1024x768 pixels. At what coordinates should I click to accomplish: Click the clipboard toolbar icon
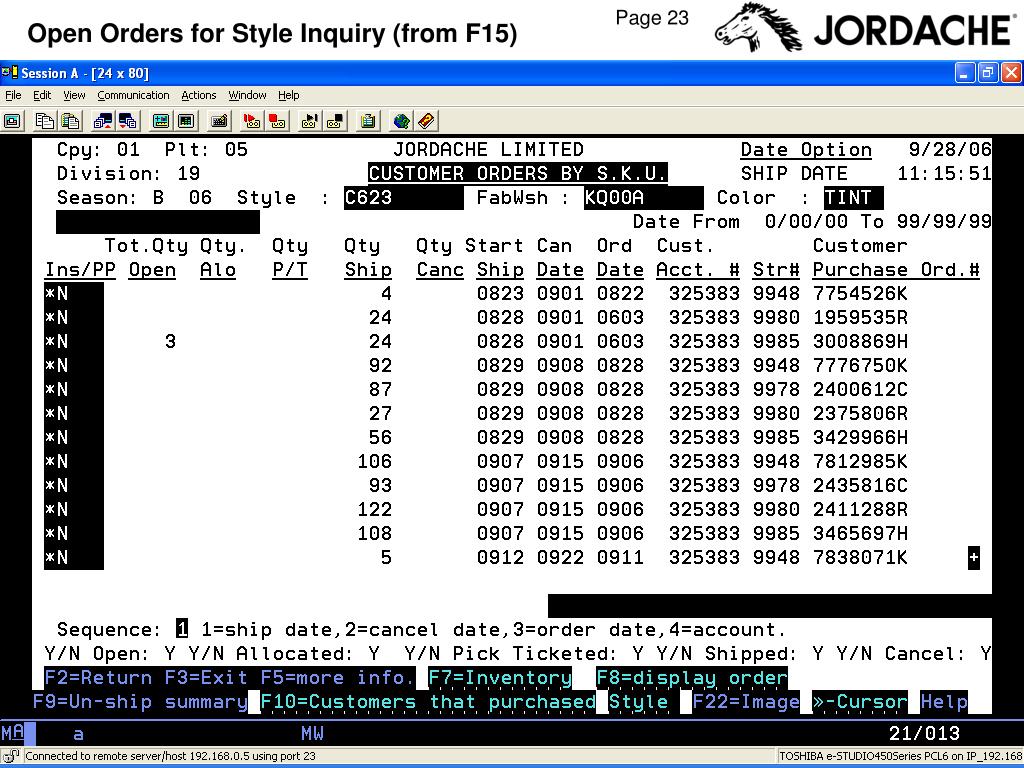[368, 121]
